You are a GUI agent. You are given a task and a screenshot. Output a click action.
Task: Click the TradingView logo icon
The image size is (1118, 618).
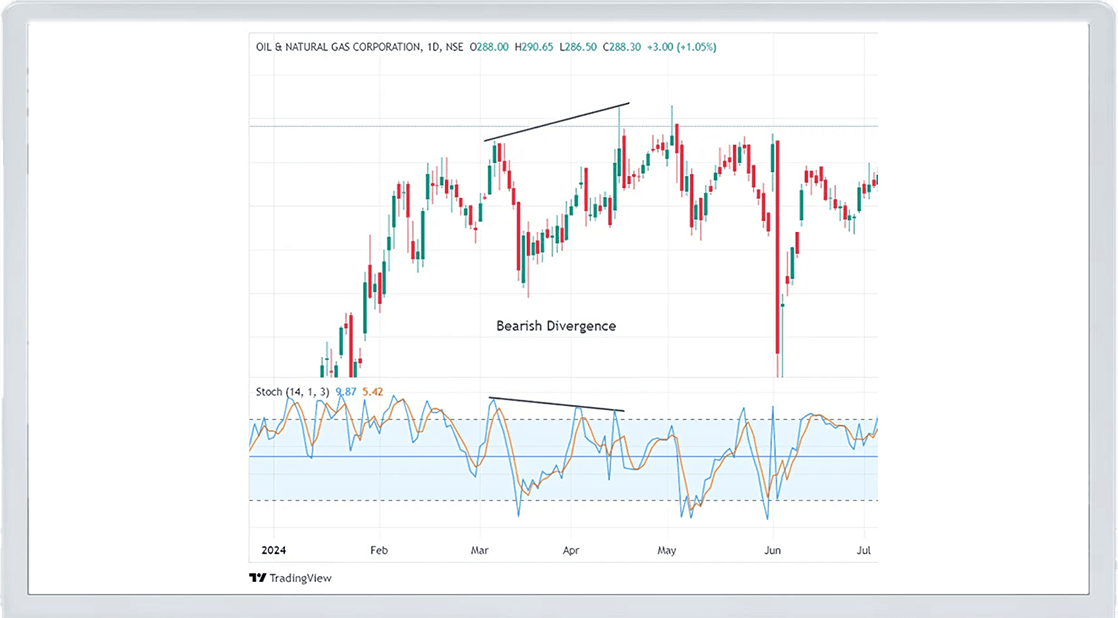pyautogui.click(x=257, y=578)
